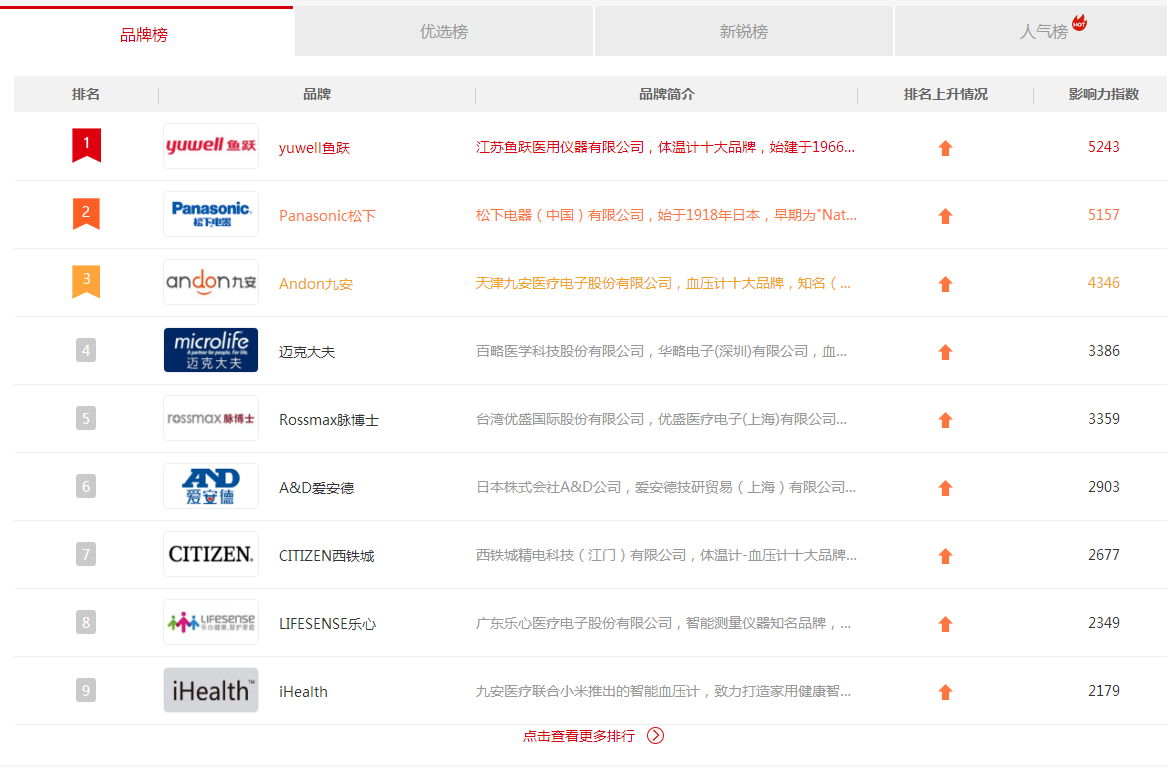Click the 台湾优盛国际股份有限公司 description
1167x767 pixels.
pyautogui.click(x=661, y=419)
